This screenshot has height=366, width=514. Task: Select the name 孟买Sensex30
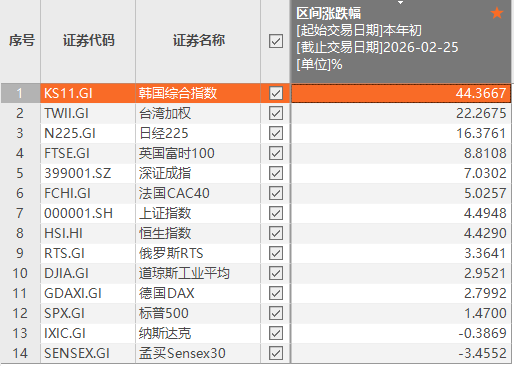(182, 353)
